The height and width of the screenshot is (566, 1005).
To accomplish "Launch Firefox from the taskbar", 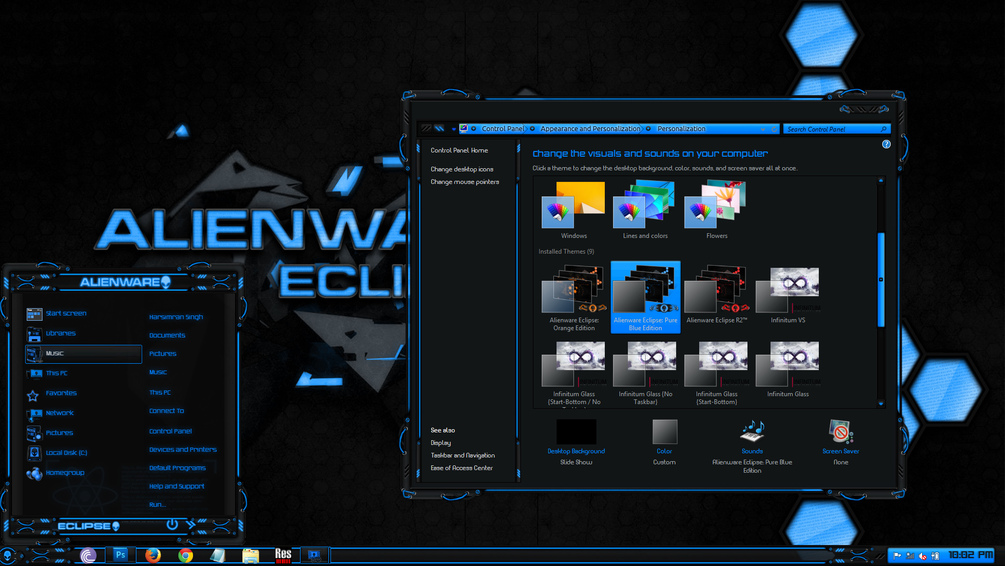I will click(x=153, y=555).
